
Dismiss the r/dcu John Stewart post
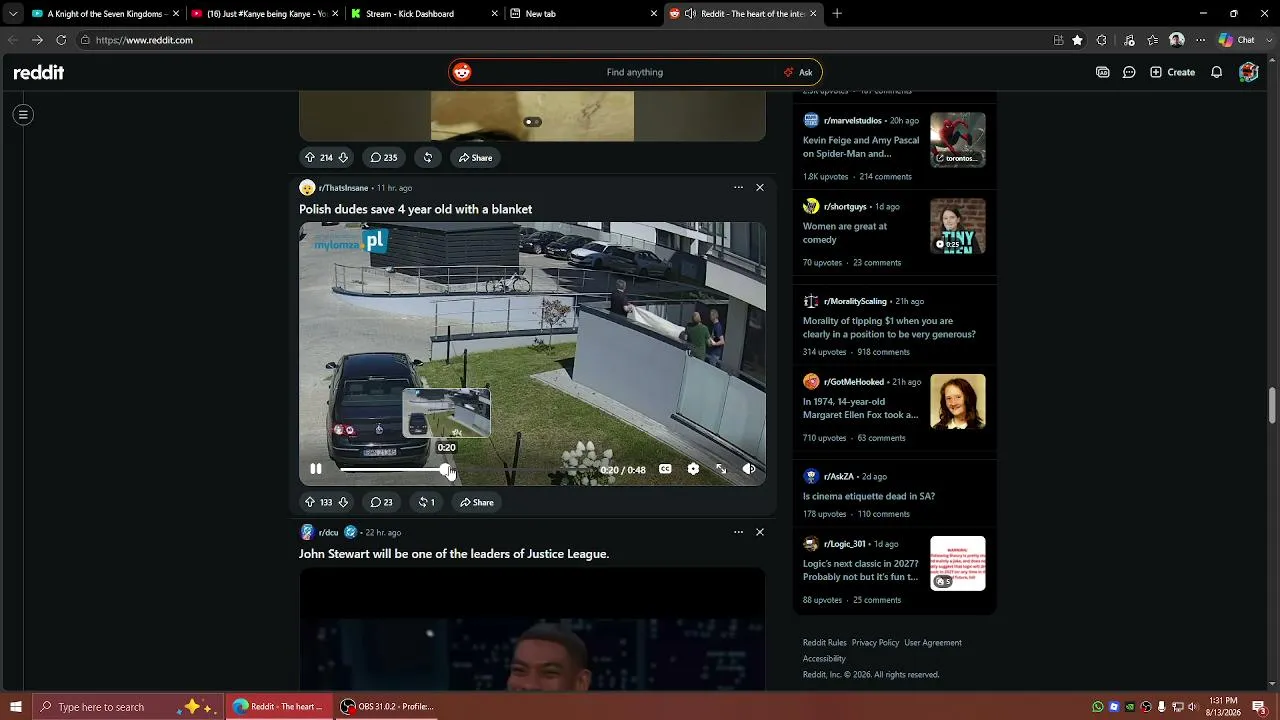pos(760,532)
